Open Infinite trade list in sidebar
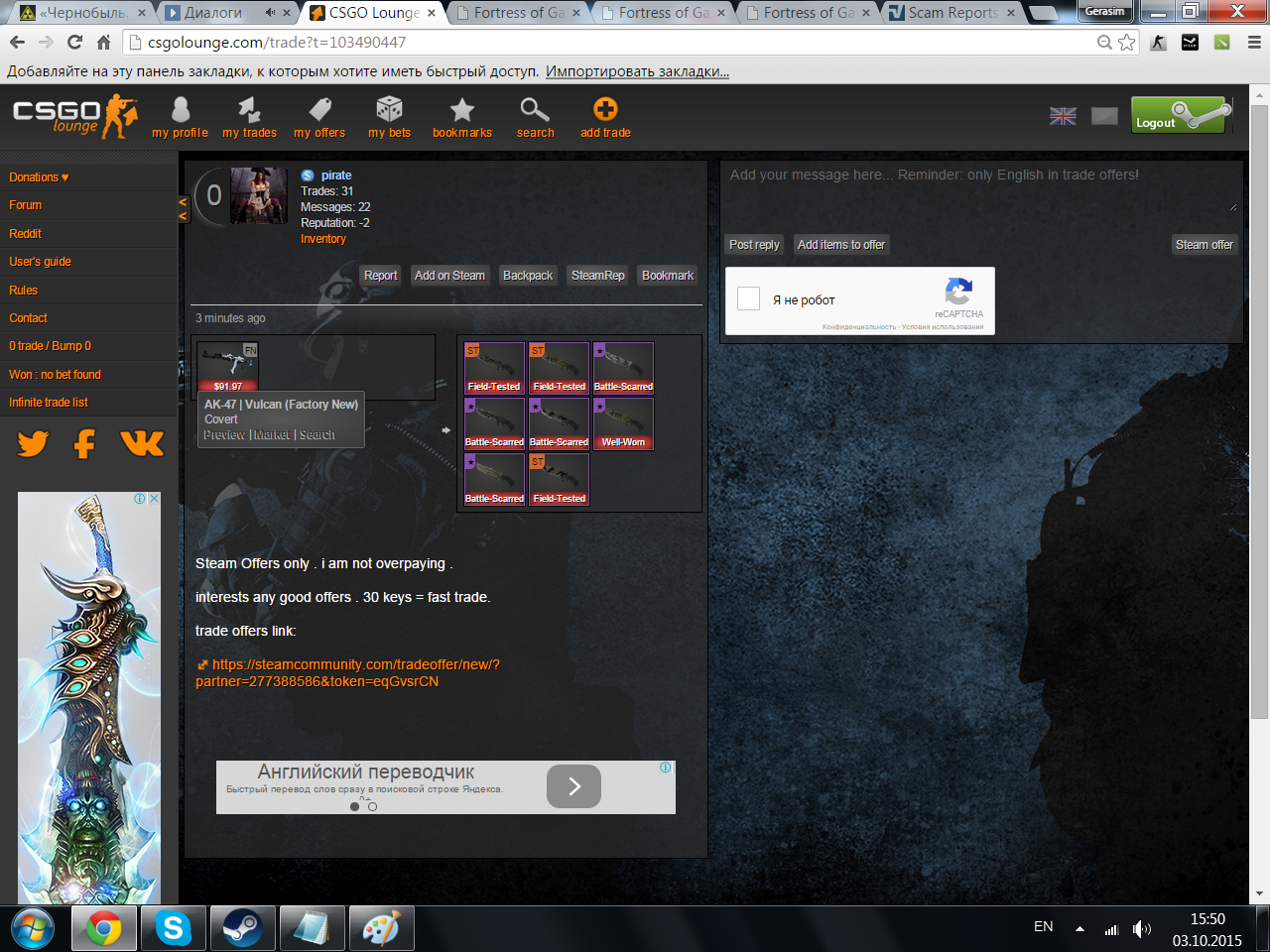The image size is (1270, 952). [49, 403]
